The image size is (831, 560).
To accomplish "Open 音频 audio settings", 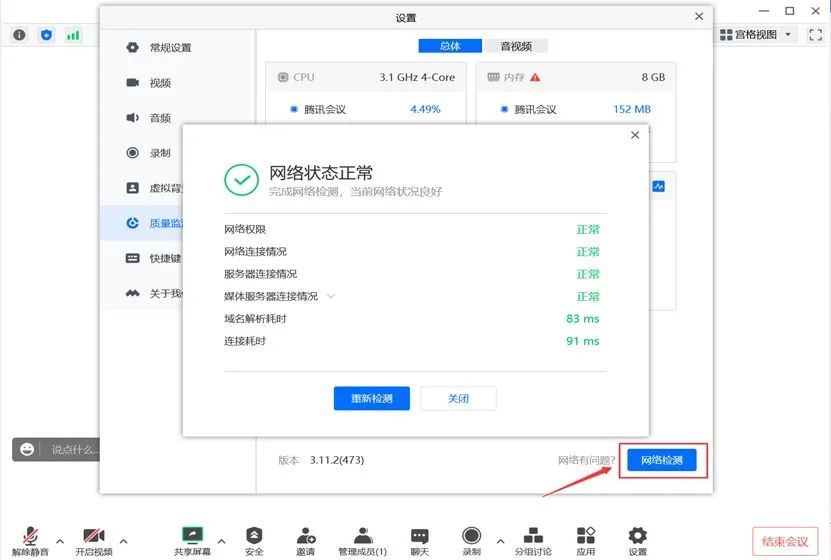I will click(177, 118).
